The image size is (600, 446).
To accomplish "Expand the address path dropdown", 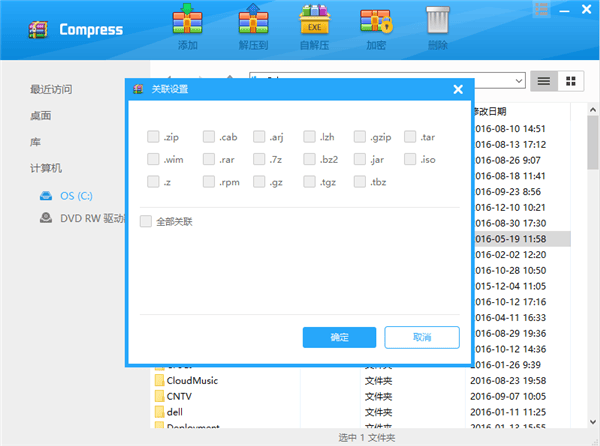I will click(518, 80).
